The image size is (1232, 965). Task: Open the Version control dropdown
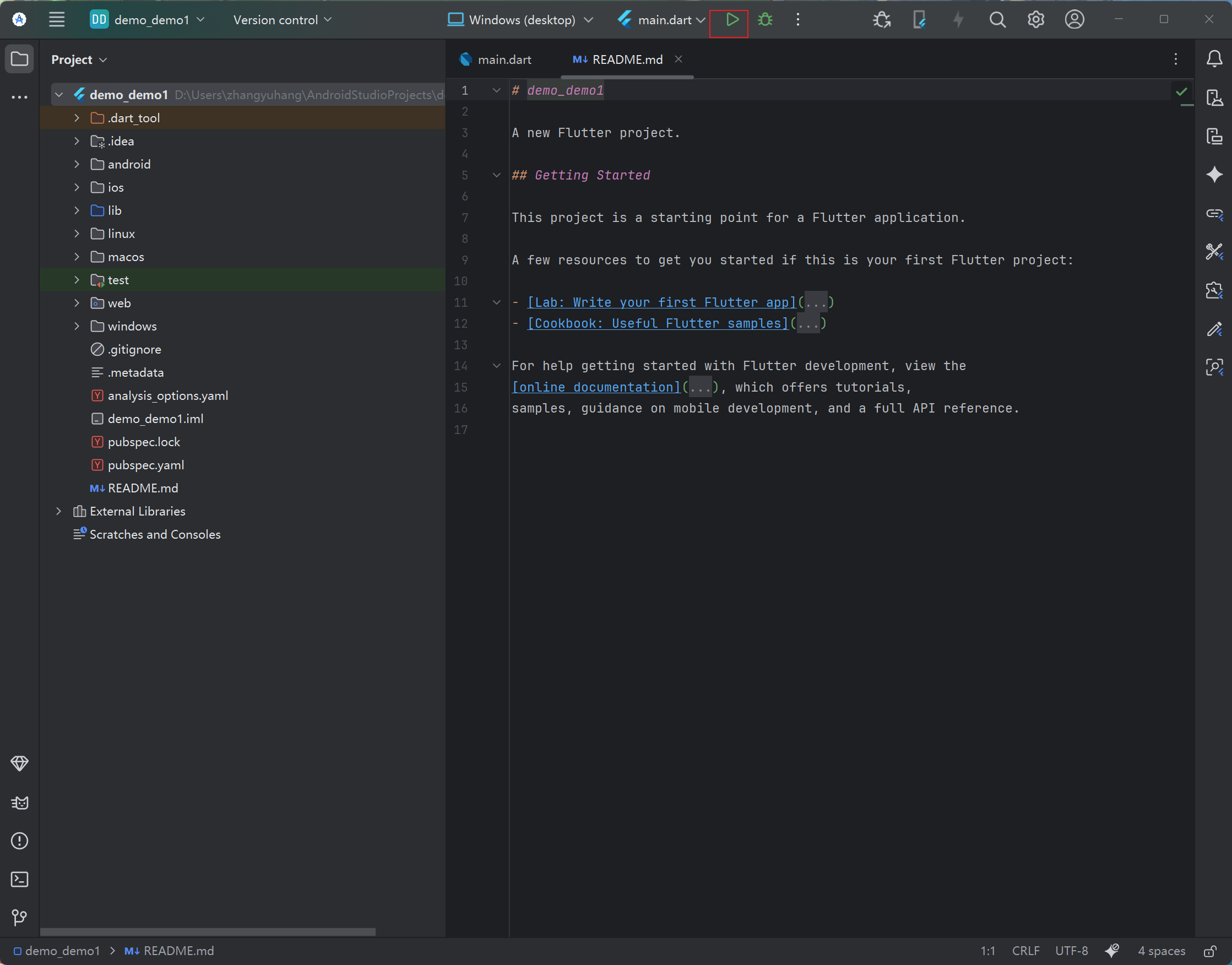282,20
